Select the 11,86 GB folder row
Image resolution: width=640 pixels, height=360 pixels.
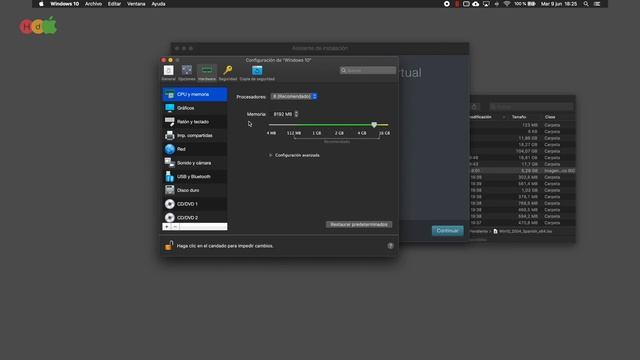coord(522,138)
